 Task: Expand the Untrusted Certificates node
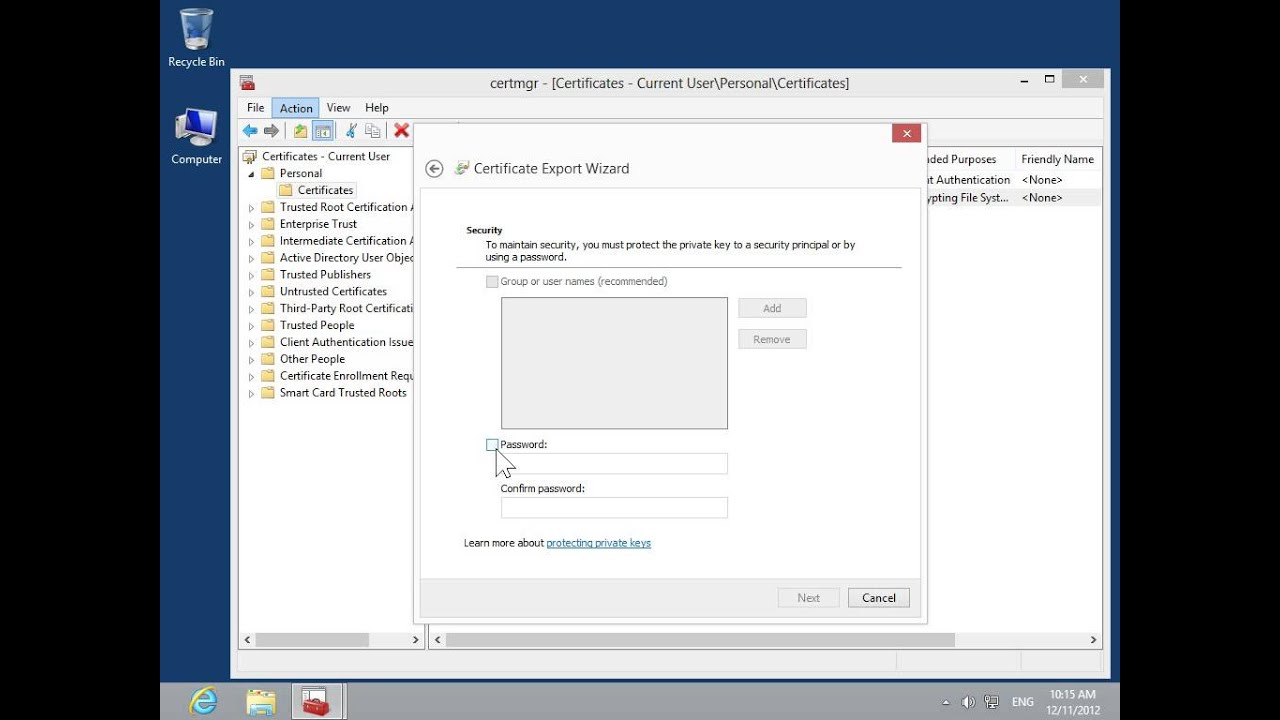[252, 293]
